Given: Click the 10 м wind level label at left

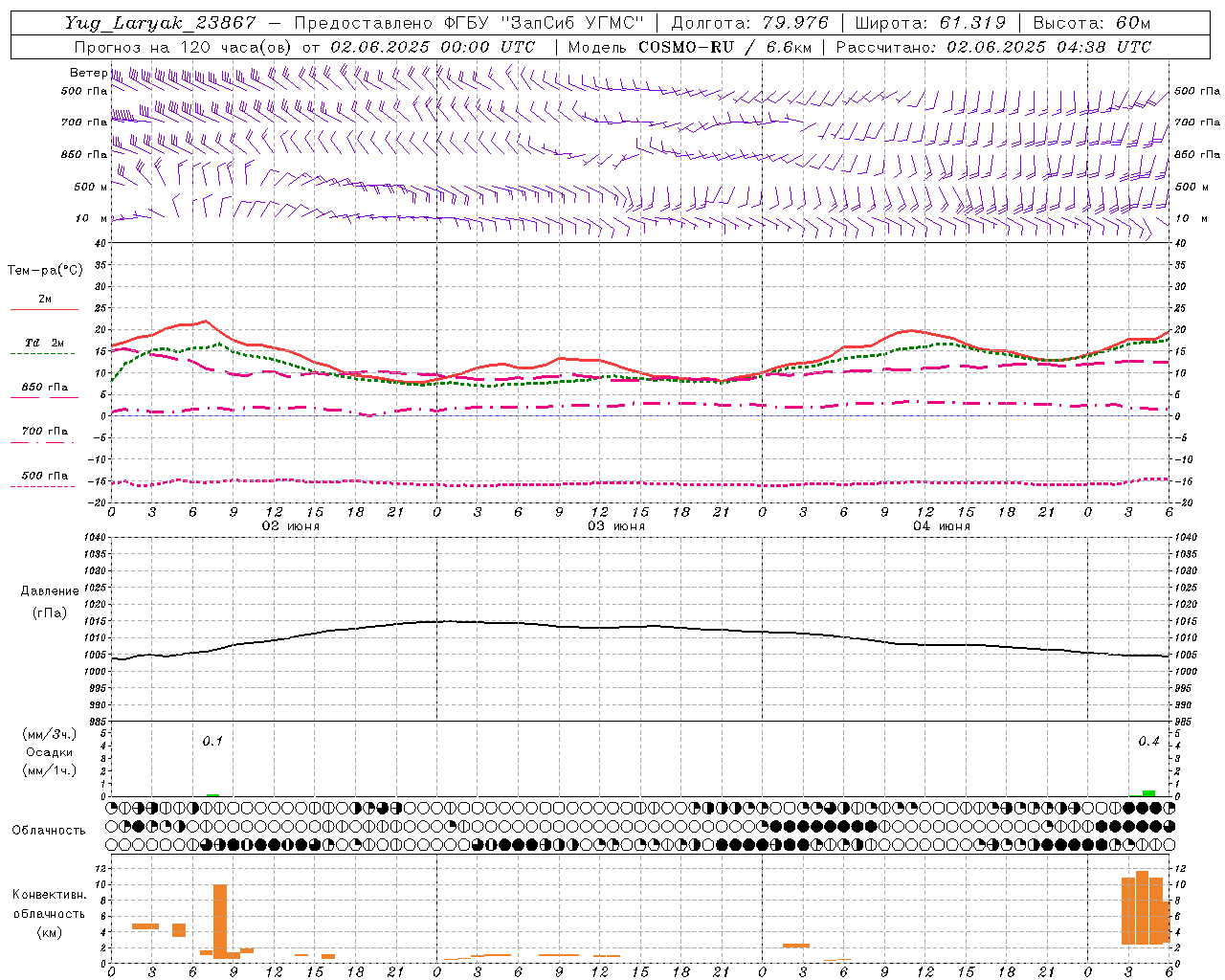Looking at the screenshot, I should coord(91,218).
